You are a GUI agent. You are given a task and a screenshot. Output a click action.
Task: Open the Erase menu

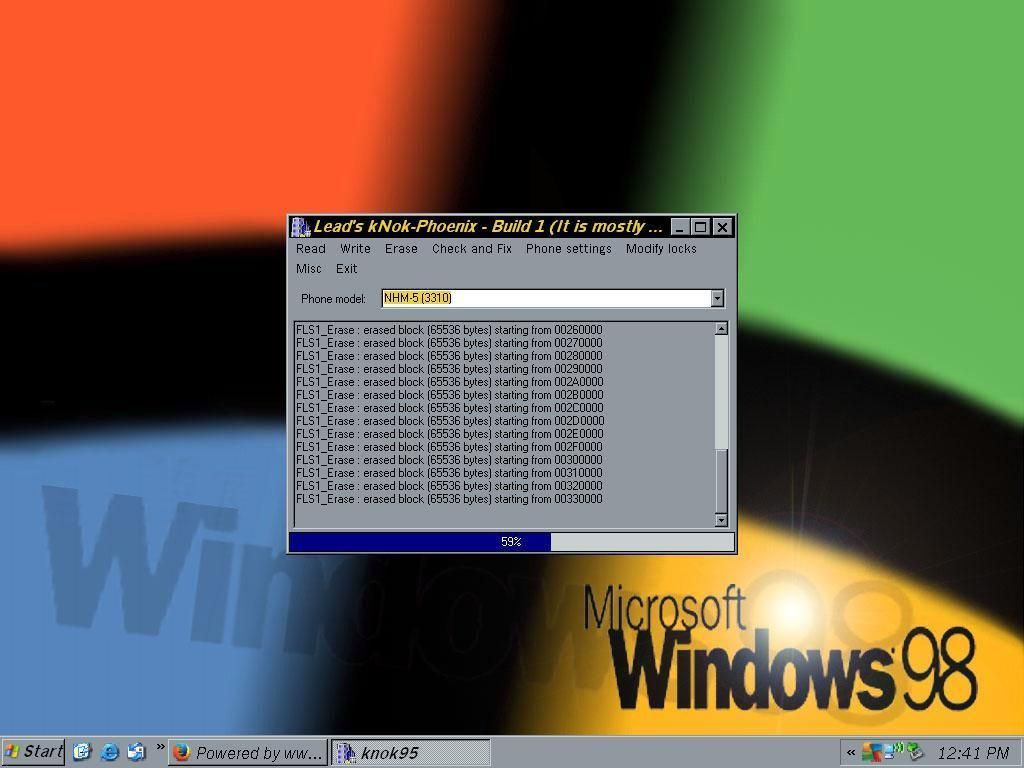[x=401, y=249]
